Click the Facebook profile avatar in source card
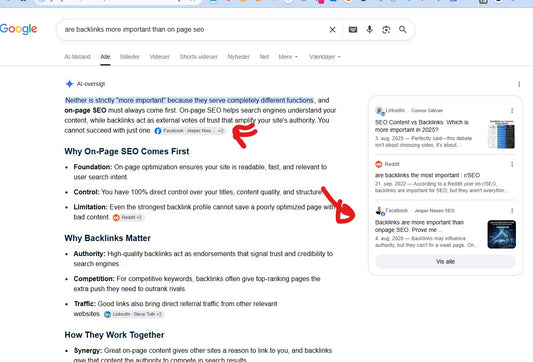 pyautogui.click(x=379, y=211)
